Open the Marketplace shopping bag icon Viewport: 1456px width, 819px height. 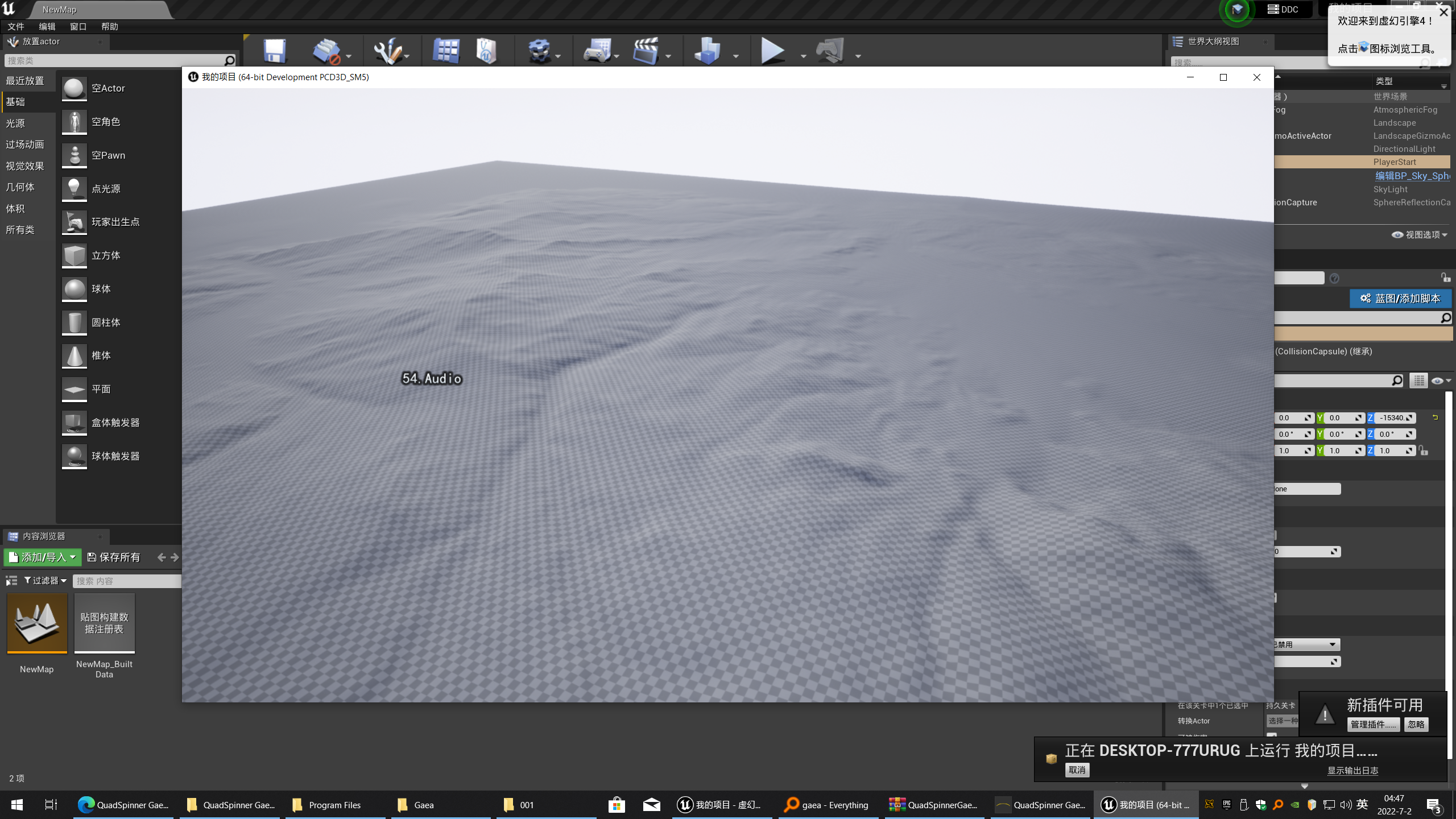487,51
